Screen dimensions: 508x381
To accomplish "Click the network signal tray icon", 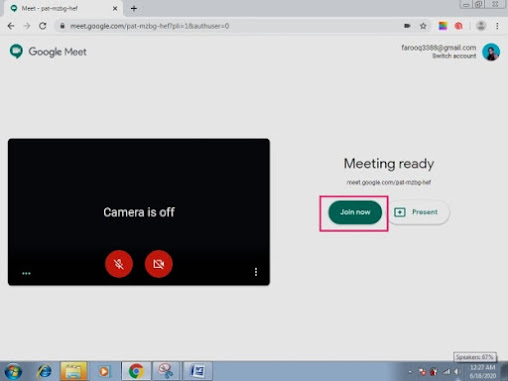I will 446,372.
